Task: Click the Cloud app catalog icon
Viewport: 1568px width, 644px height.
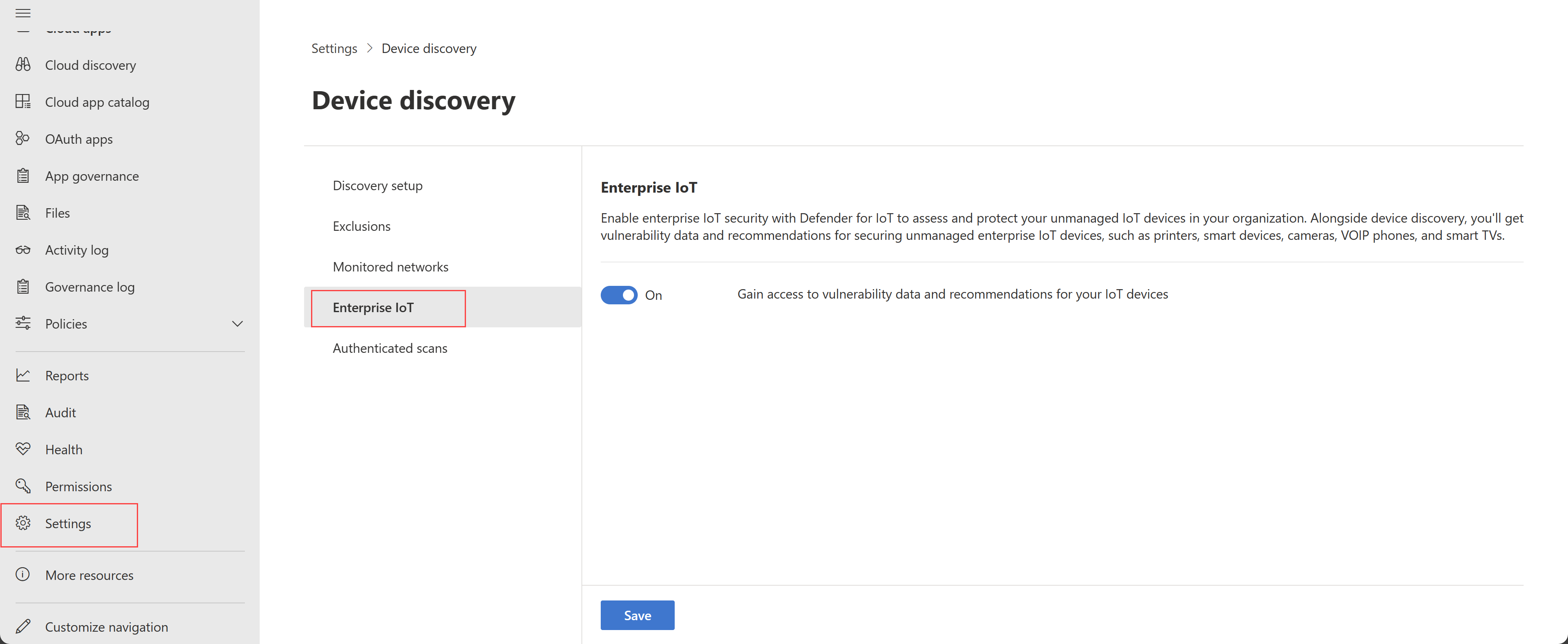Action: pos(25,101)
